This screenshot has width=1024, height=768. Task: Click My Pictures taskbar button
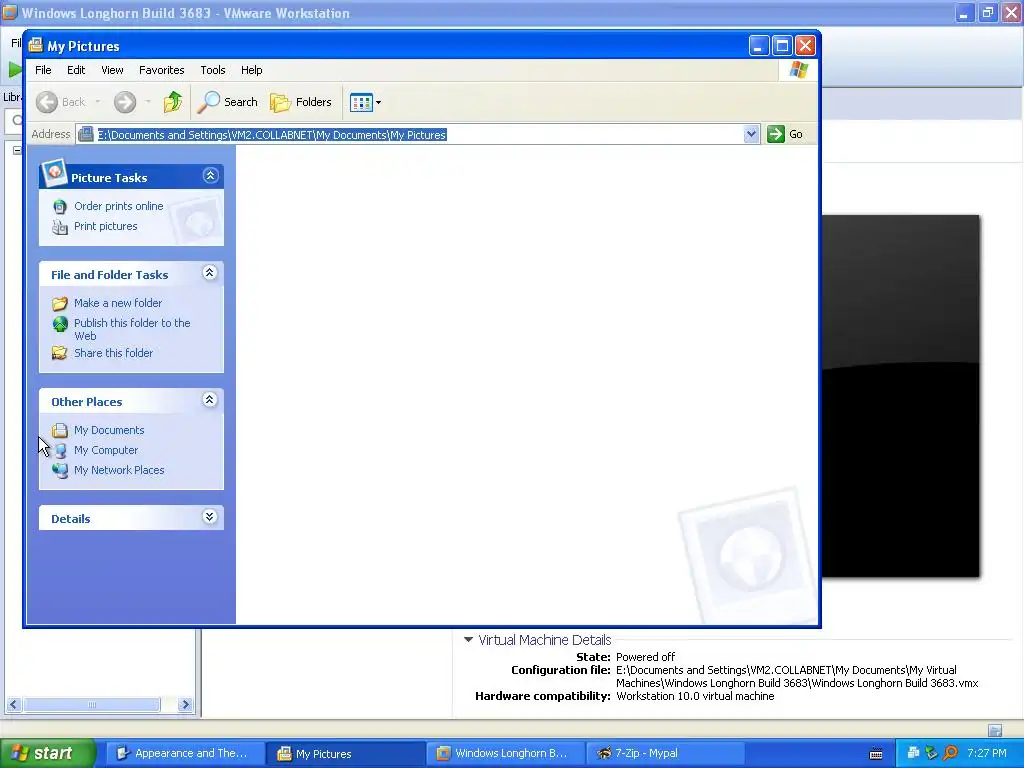pos(345,754)
